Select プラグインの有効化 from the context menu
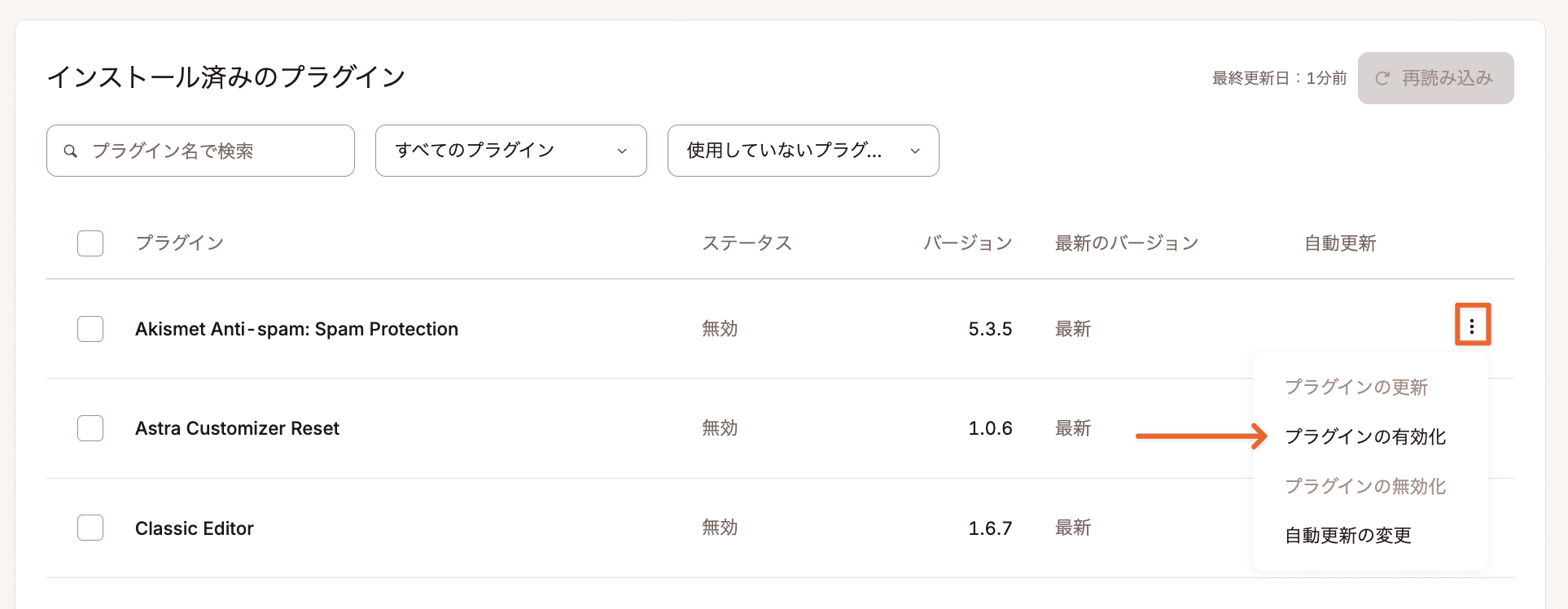Viewport: 1568px width, 609px height. [x=1365, y=436]
